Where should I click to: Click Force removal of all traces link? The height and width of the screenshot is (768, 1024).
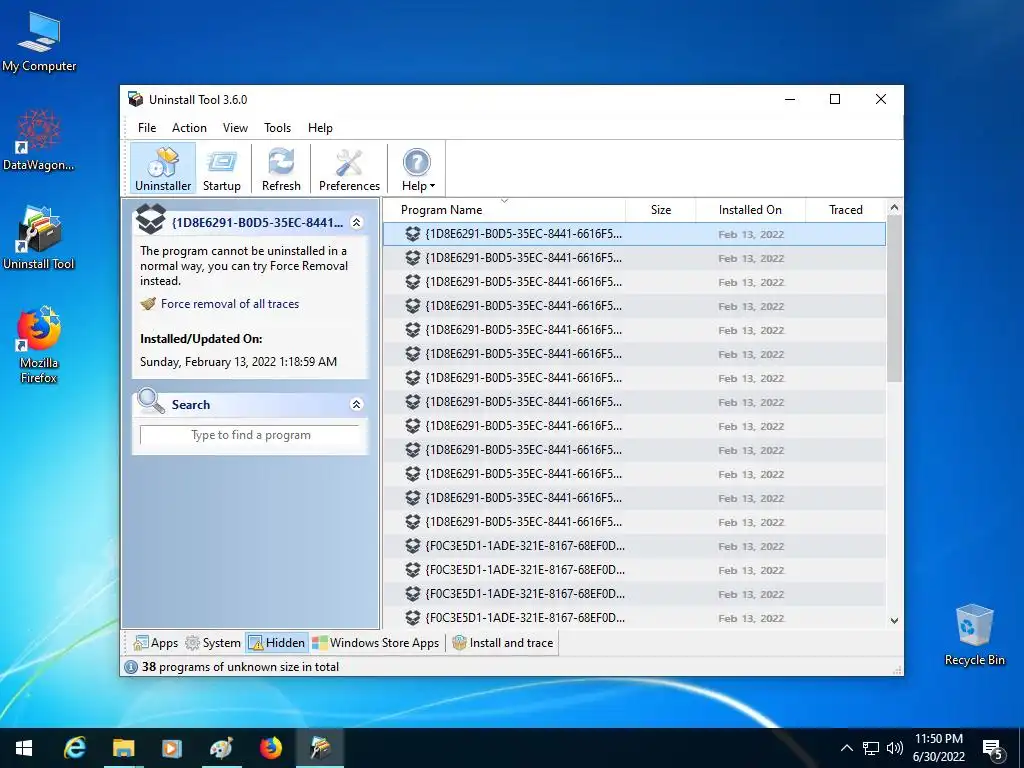point(230,304)
